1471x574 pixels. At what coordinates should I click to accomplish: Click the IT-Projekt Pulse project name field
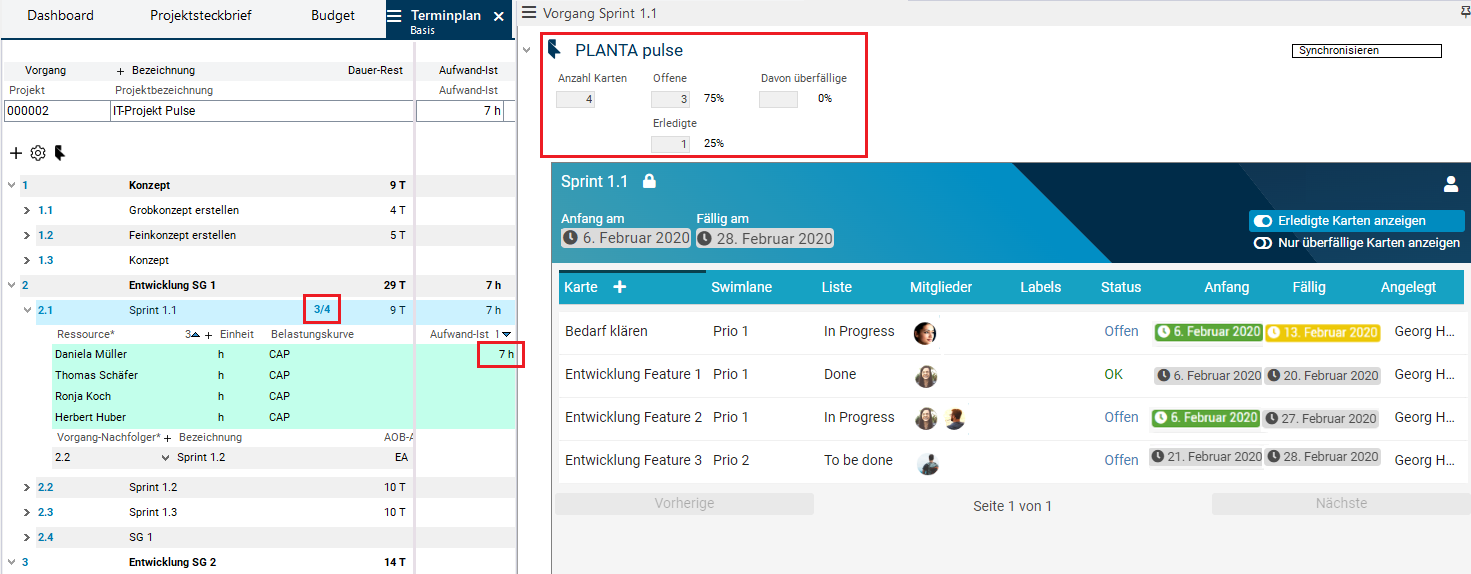pyautogui.click(x=260, y=111)
